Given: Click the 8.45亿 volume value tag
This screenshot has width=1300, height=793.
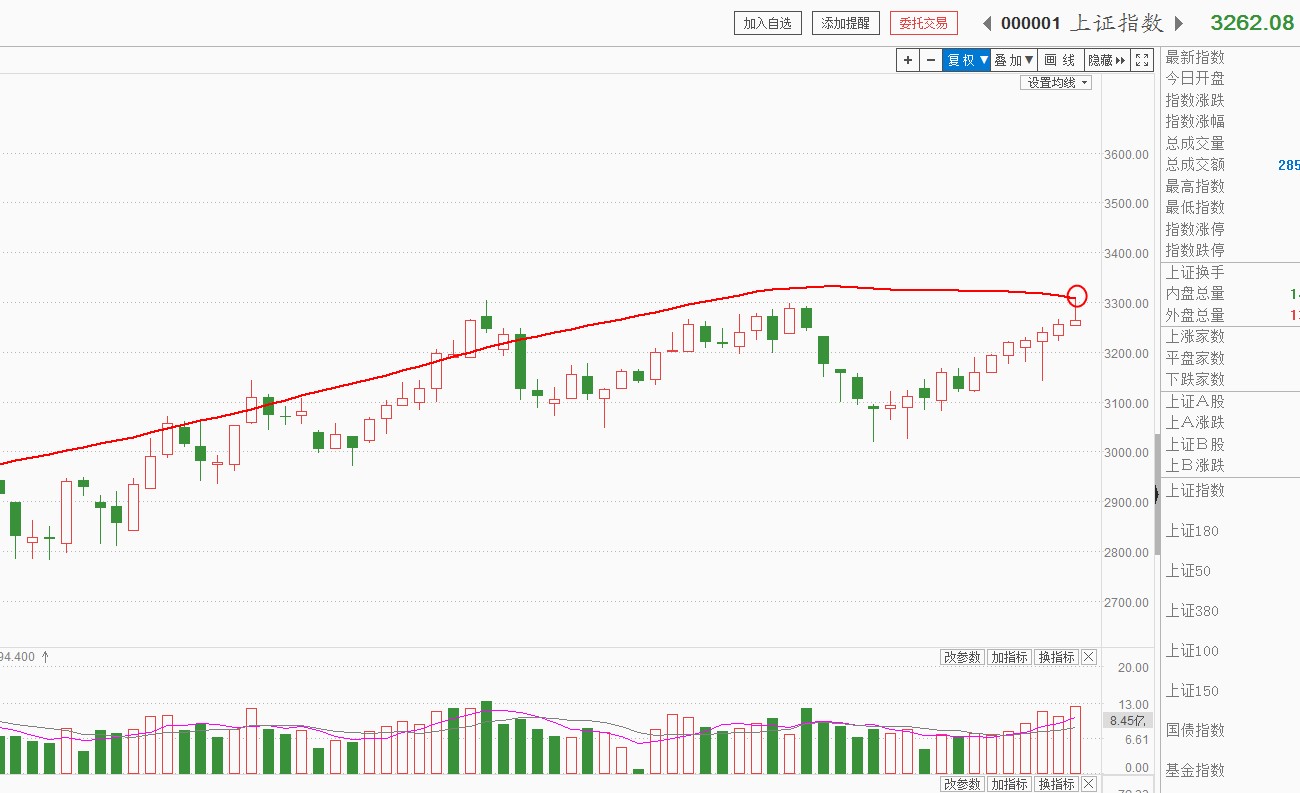Looking at the screenshot, I should [x=1127, y=720].
